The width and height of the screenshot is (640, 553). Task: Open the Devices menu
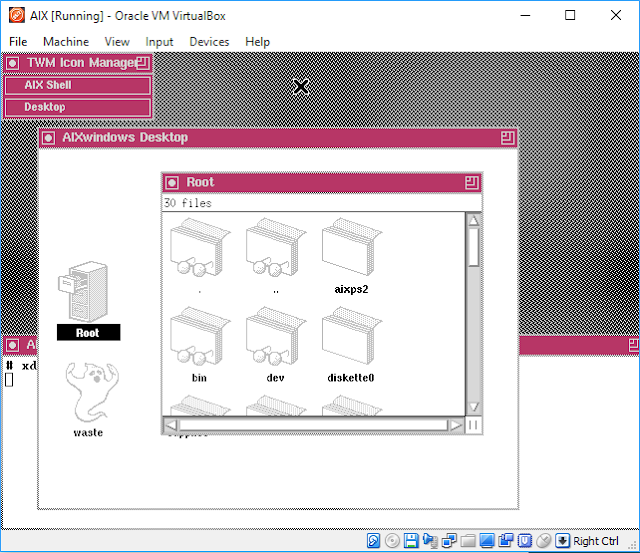pos(209,42)
